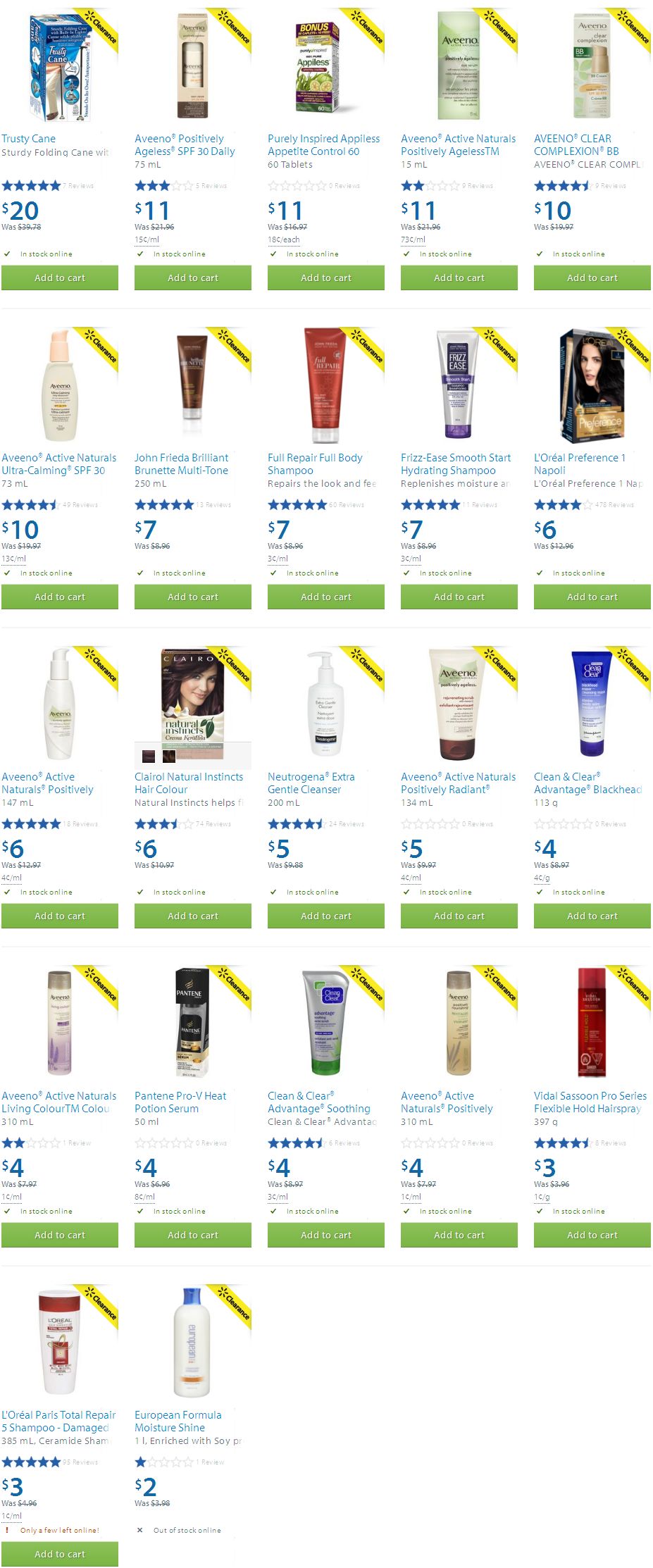This screenshot has width=653, height=1568.
Task: Add Vidal Sassoon Flexible Hold Hairspray to cart
Action: [592, 1235]
